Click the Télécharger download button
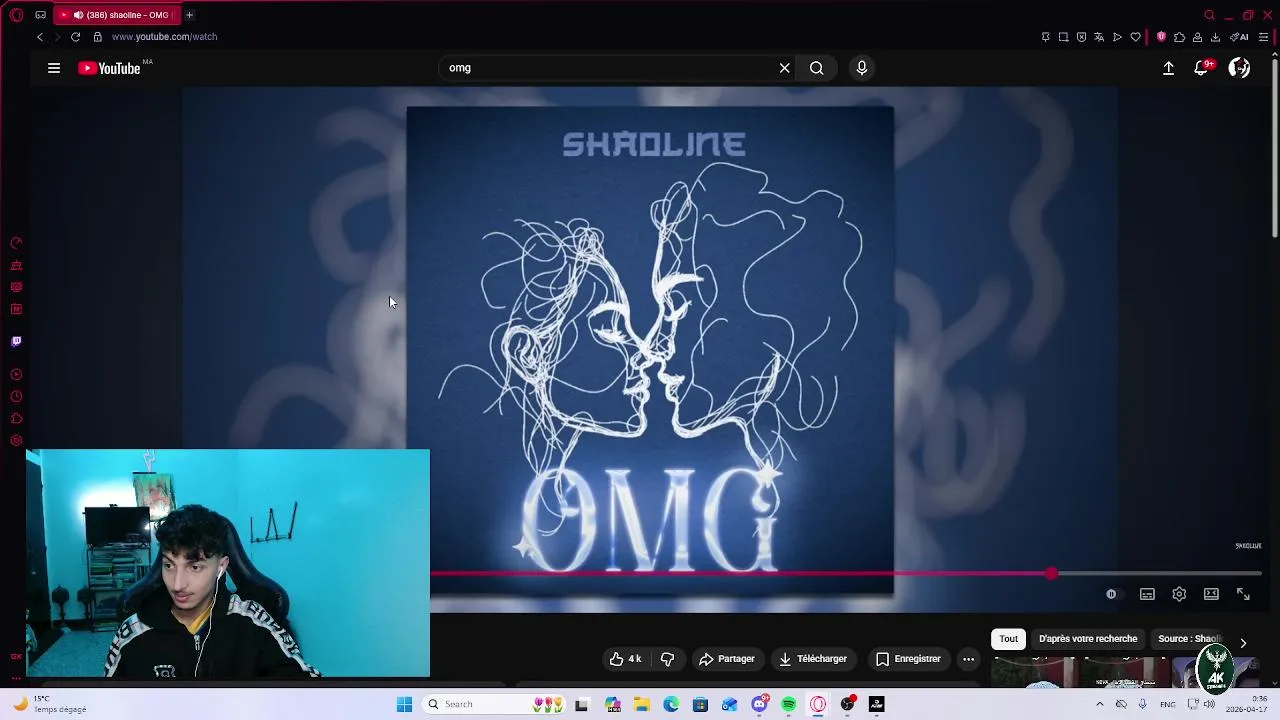 (x=813, y=659)
